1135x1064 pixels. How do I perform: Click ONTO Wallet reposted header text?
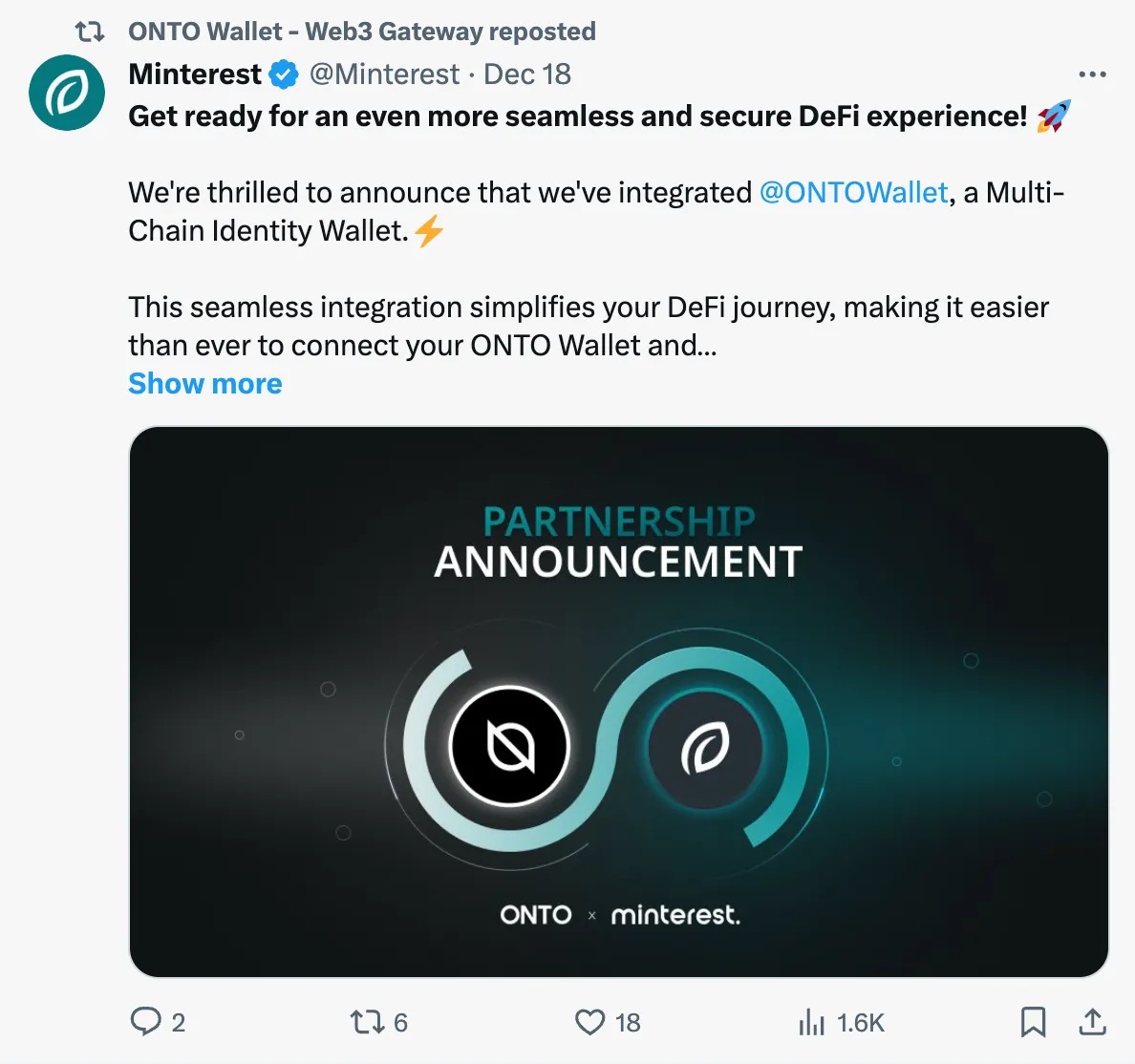click(362, 32)
